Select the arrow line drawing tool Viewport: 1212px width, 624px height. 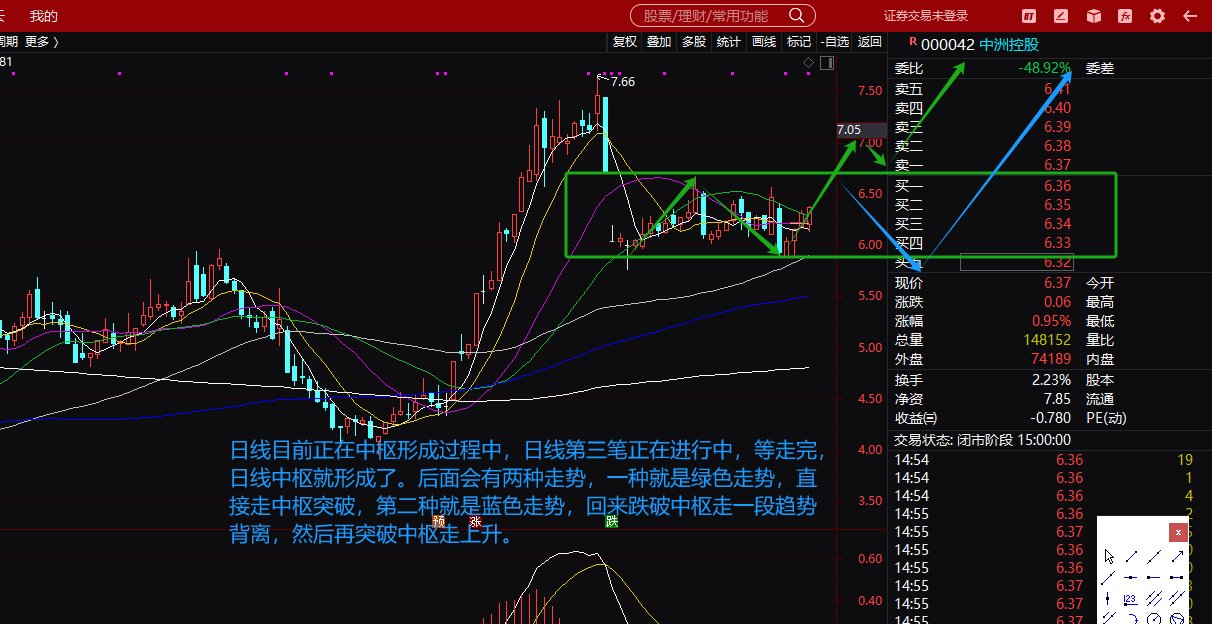(x=1177, y=557)
